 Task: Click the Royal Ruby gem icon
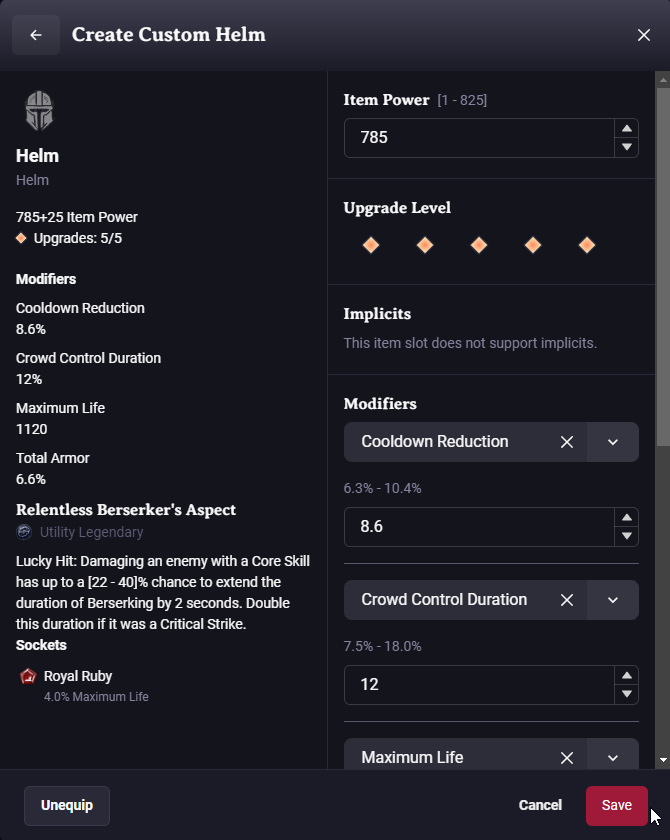[x=28, y=677]
